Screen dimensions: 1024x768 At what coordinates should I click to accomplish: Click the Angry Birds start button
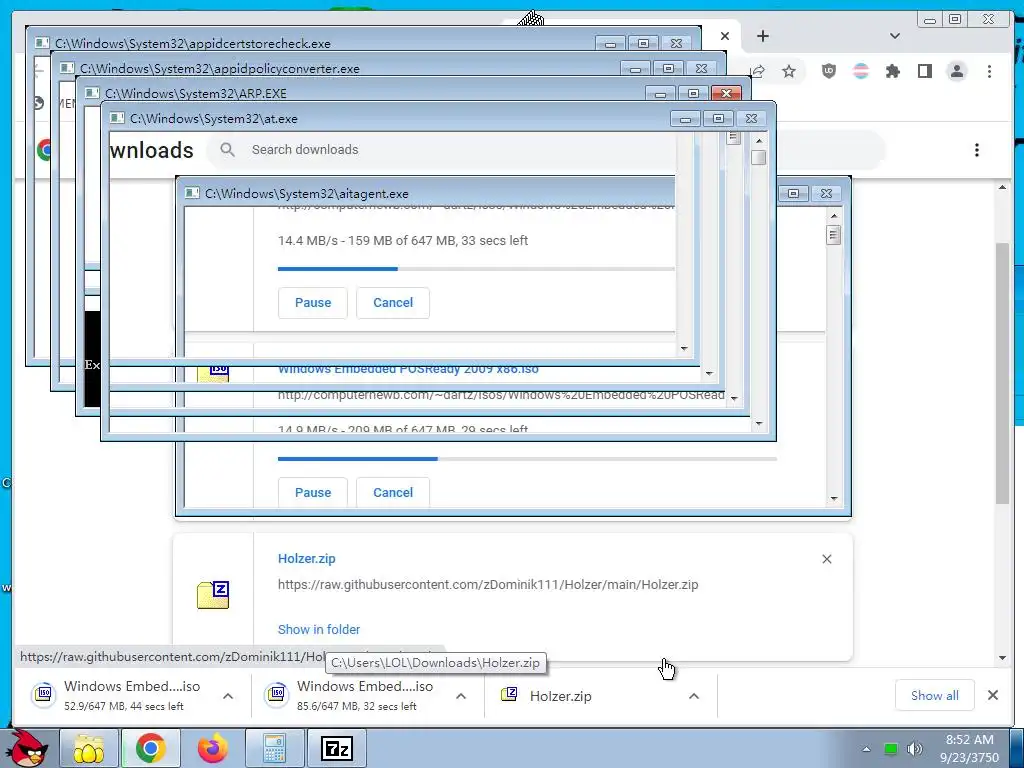click(x=28, y=748)
